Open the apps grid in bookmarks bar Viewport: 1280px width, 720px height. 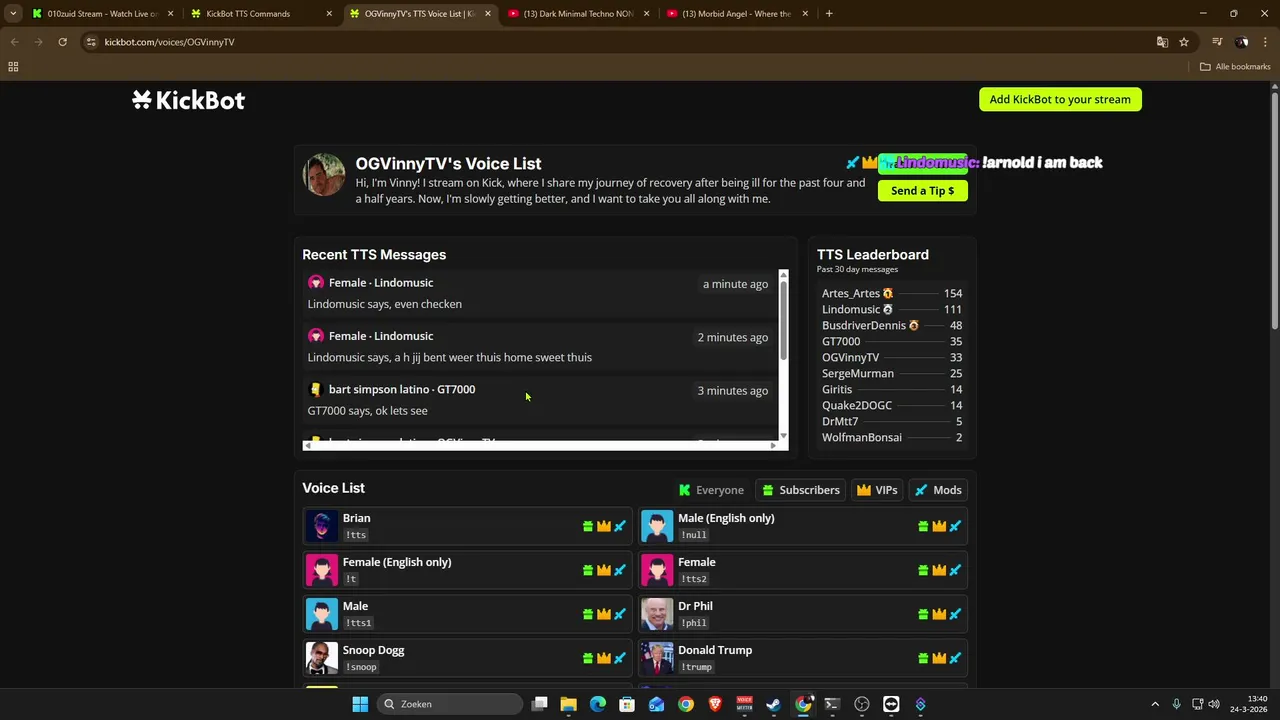pyautogui.click(x=13, y=67)
